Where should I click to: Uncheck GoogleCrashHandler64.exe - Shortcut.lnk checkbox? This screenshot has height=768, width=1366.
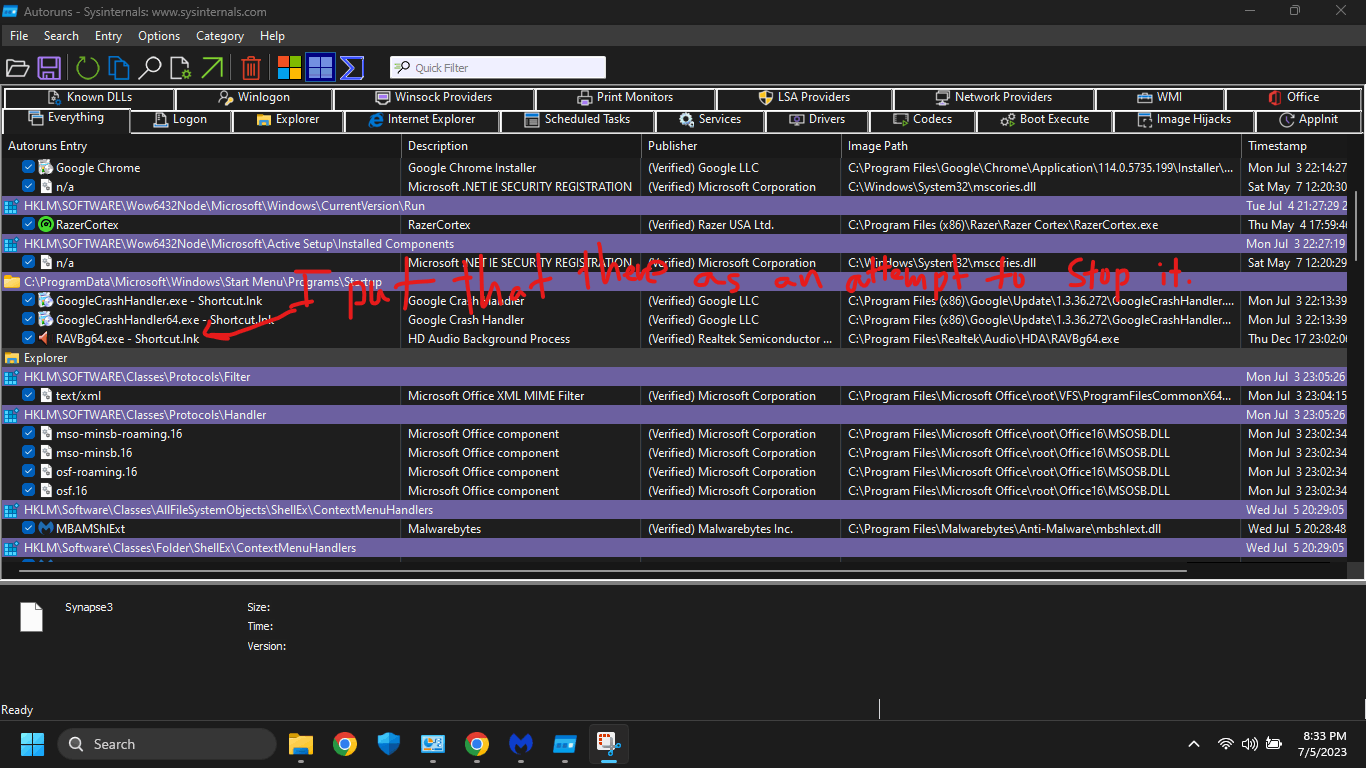(x=29, y=320)
